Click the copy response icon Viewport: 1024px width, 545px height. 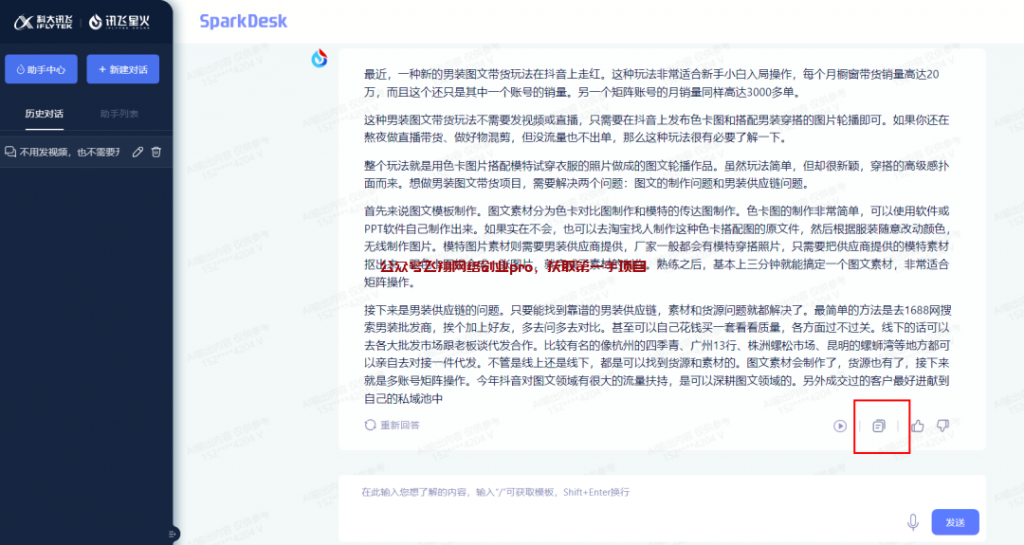pos(879,426)
